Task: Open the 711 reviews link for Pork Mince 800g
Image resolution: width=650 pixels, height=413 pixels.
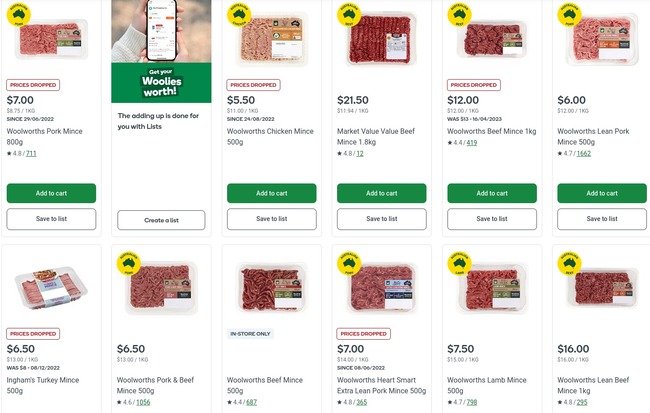Action: (31, 153)
